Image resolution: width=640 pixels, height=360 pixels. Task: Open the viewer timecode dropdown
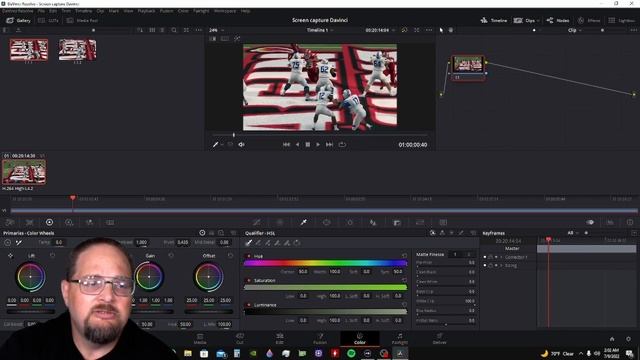tap(380, 30)
